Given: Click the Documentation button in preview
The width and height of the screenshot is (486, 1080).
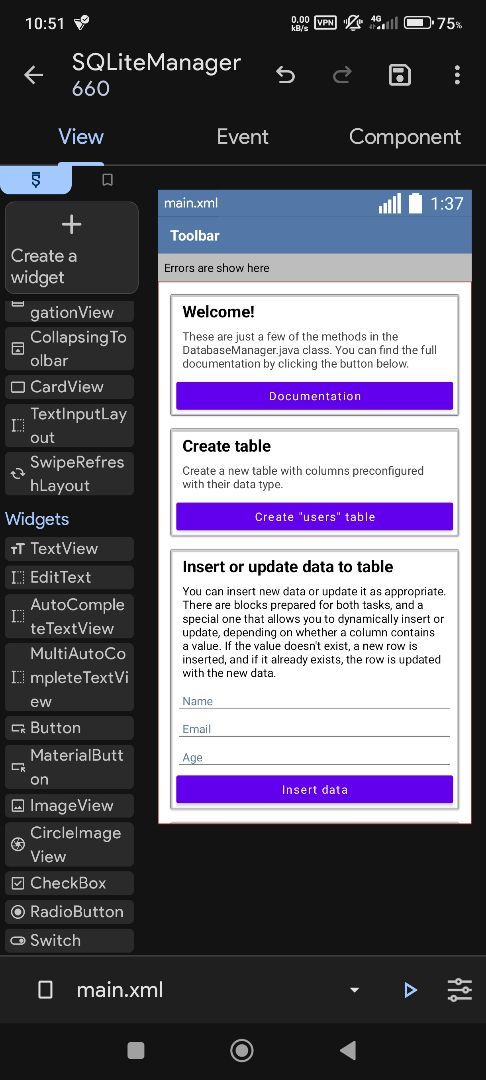Looking at the screenshot, I should click(315, 396).
